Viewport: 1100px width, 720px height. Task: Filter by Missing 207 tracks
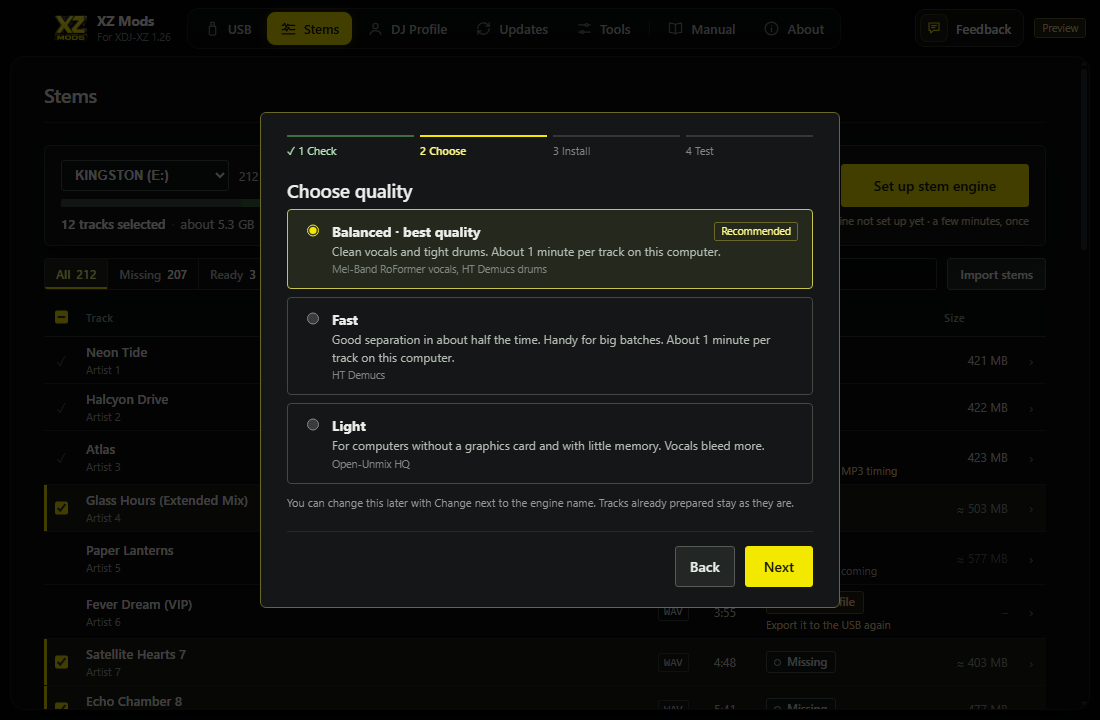pyautogui.click(x=153, y=274)
